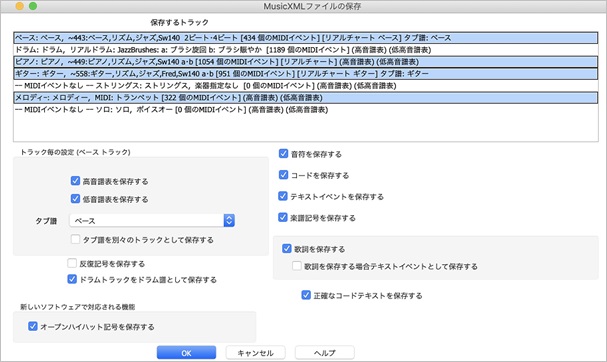Open help with ヘルプ button
This screenshot has height=362, width=607.
coord(325,353)
